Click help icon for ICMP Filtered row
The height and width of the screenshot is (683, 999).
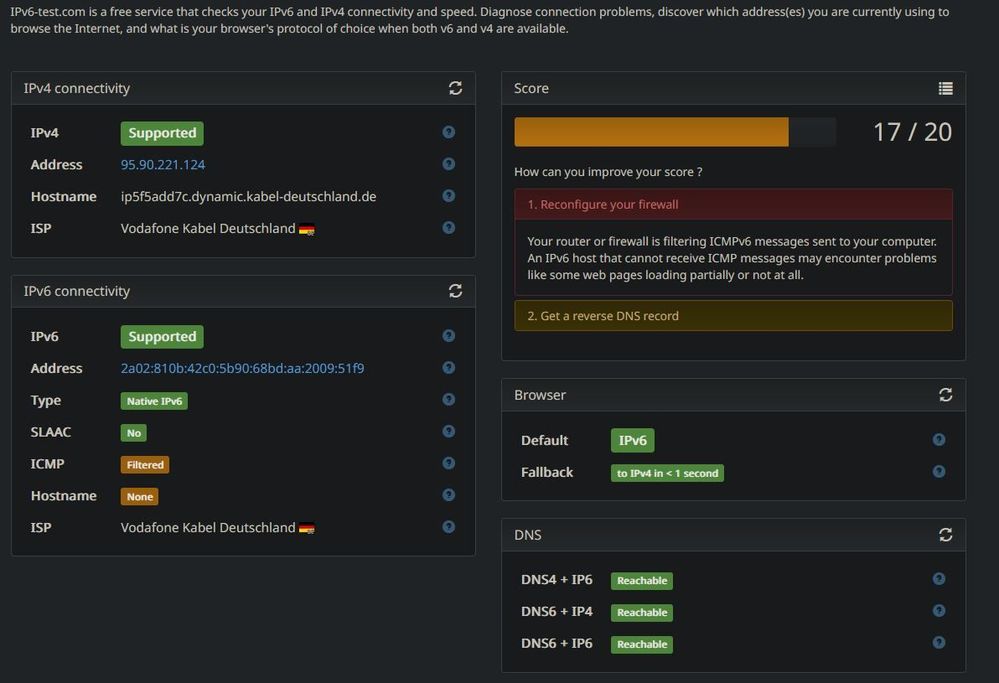click(448, 464)
